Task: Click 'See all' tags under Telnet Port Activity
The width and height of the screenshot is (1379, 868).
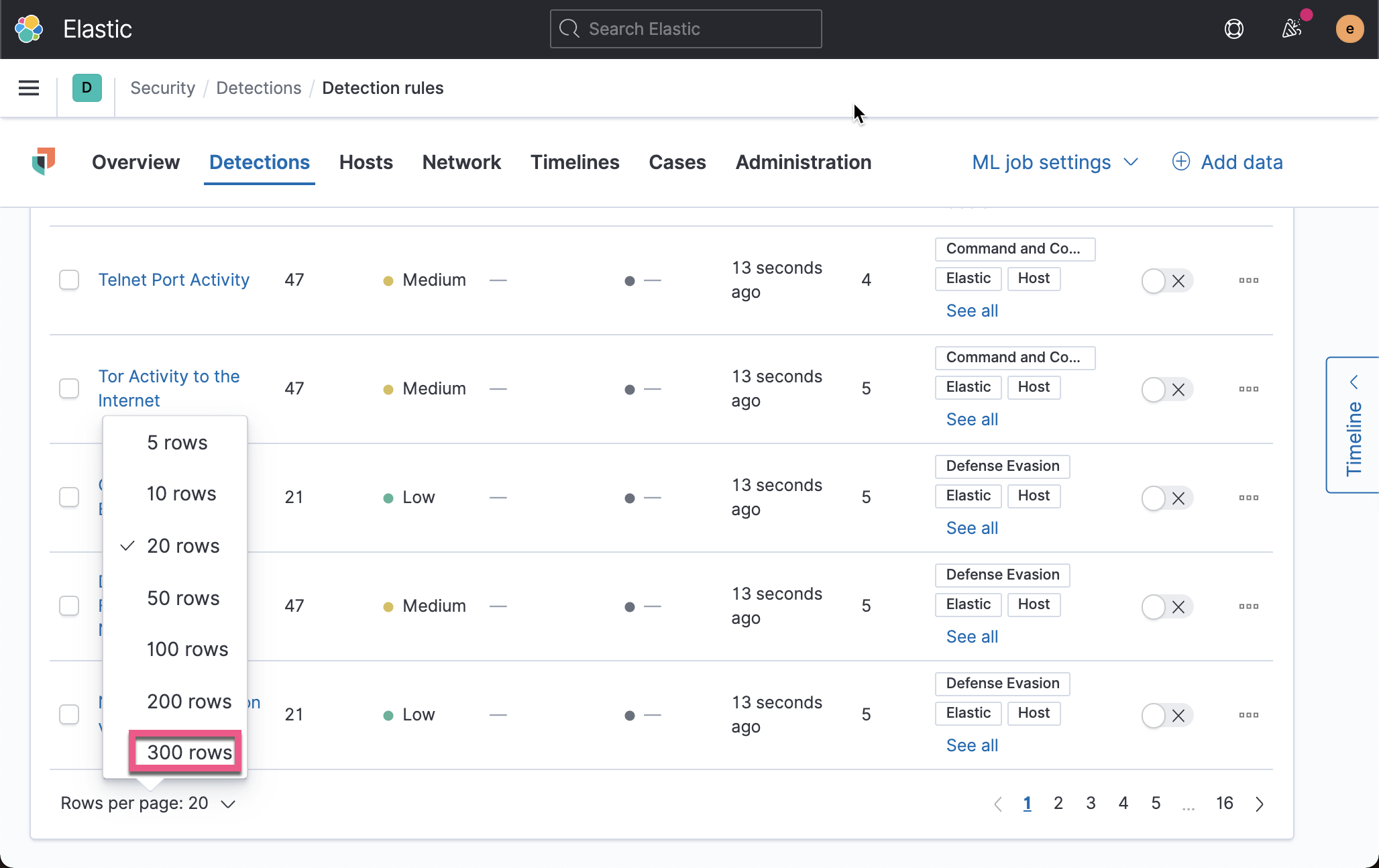Action: coord(972,311)
